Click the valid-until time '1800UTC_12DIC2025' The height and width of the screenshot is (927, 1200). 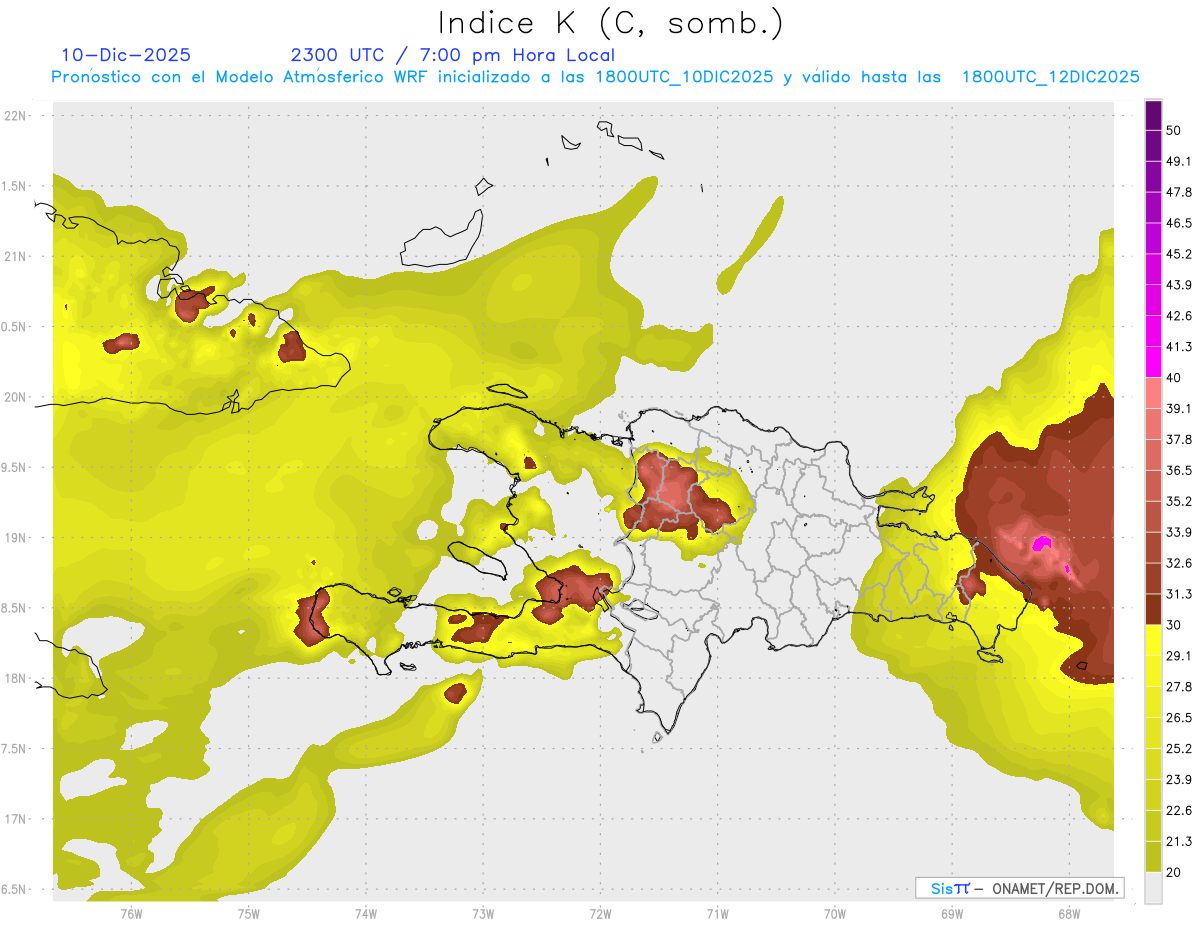coord(1051,77)
